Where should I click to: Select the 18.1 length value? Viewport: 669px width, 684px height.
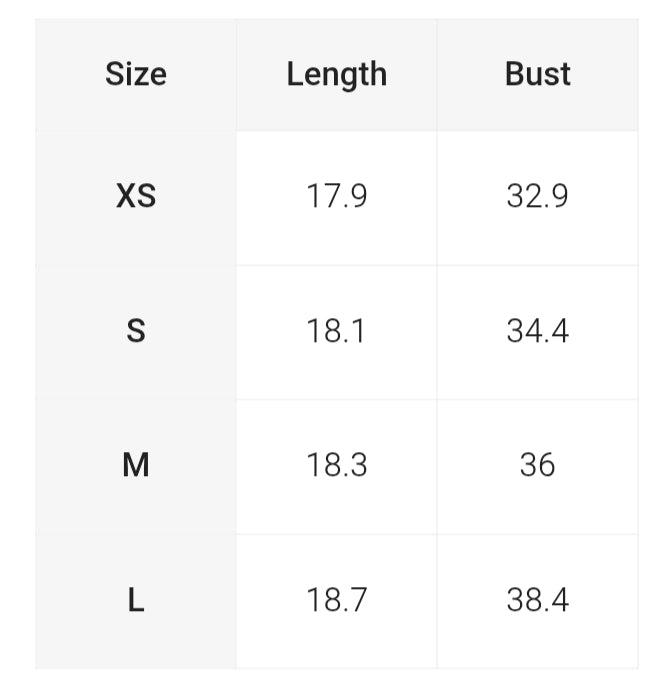(336, 330)
